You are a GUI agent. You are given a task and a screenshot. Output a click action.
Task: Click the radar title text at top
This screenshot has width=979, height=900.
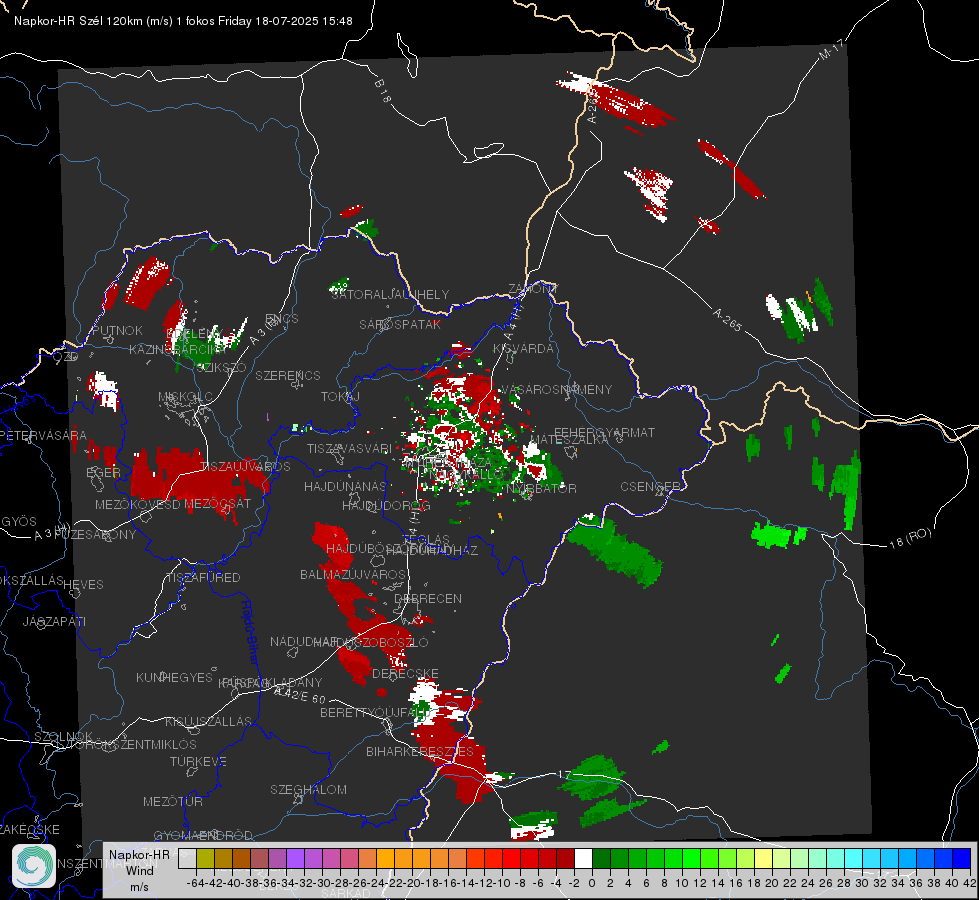pos(183,21)
